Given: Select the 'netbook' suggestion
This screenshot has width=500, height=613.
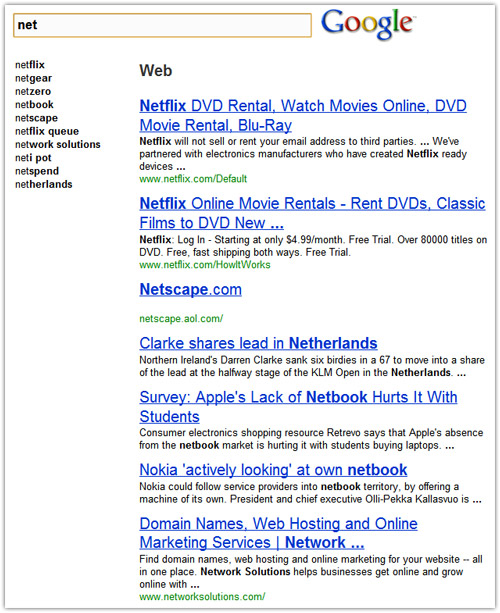Looking at the screenshot, I should click(34, 105).
